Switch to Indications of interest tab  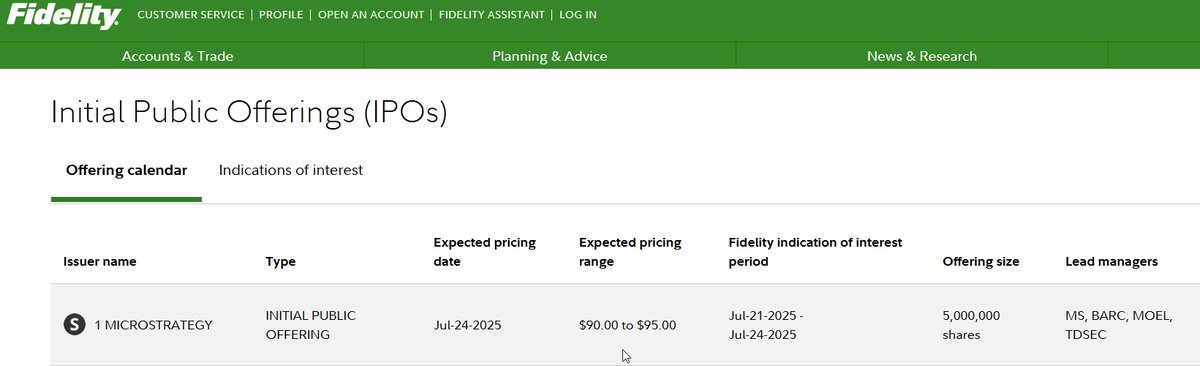point(291,170)
